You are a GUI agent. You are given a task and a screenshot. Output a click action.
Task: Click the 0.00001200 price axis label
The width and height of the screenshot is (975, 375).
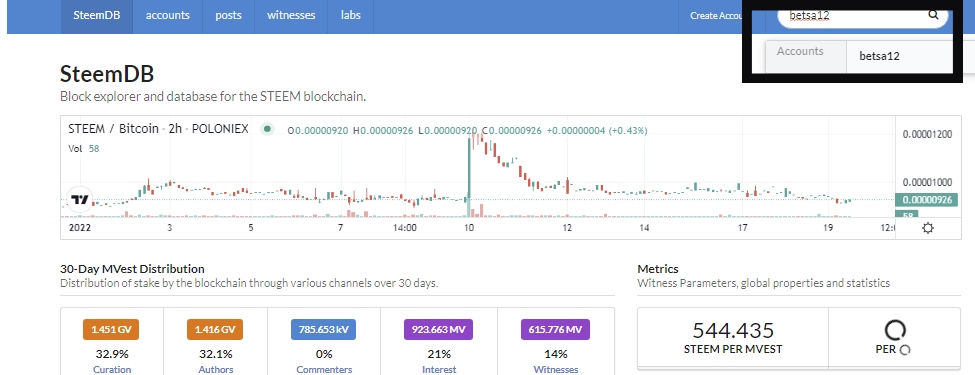coord(926,134)
